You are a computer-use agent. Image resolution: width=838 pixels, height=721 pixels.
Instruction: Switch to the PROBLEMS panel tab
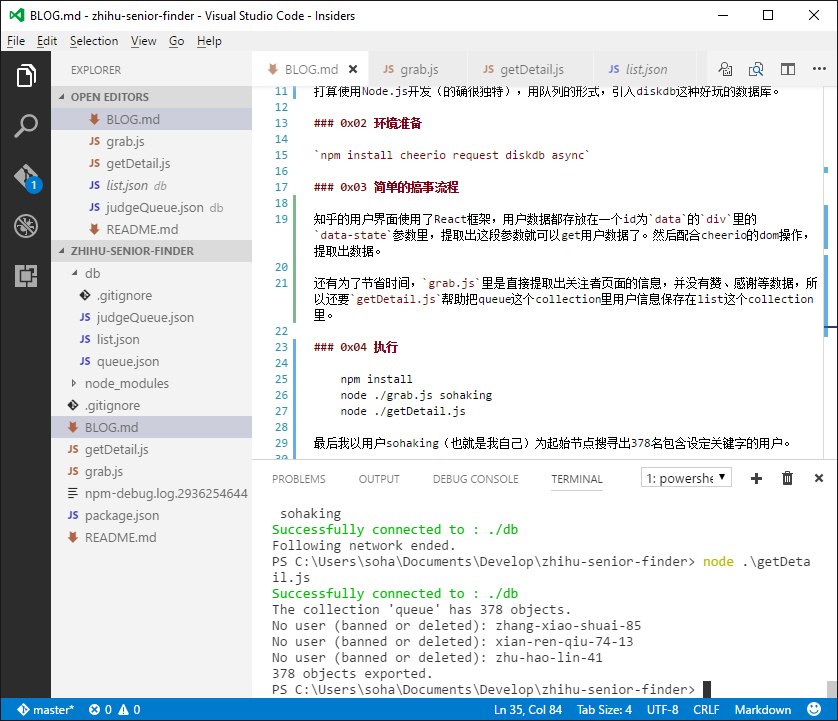299,479
